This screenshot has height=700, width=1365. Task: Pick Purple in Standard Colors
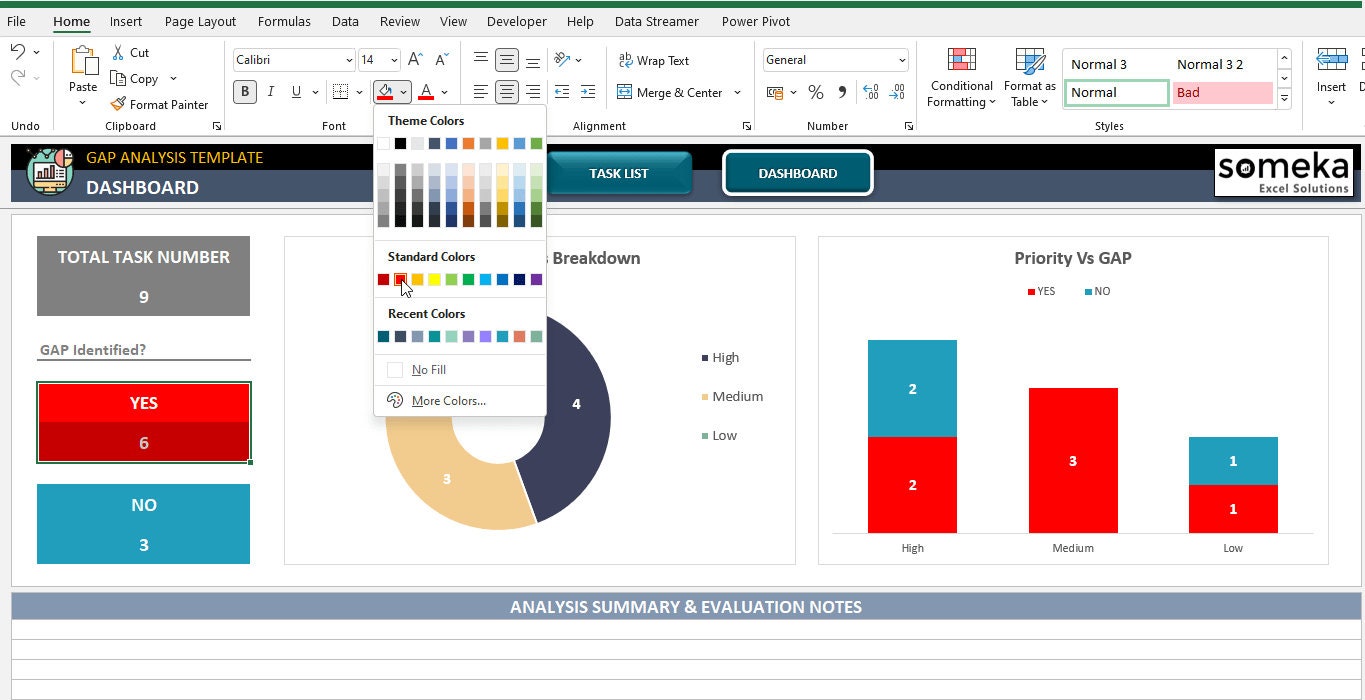pos(536,280)
